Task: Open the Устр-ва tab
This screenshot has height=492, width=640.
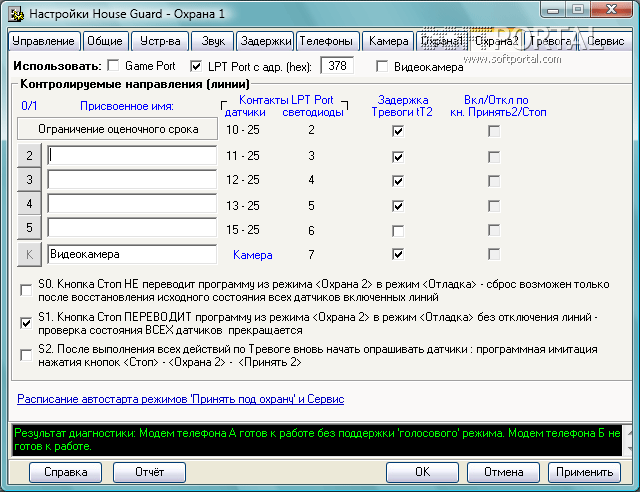Action: pos(160,41)
